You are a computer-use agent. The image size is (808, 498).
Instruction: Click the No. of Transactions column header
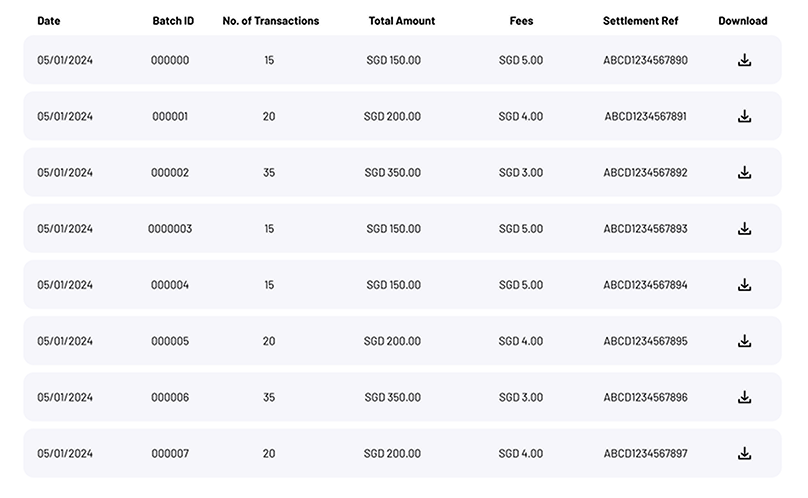(x=271, y=21)
